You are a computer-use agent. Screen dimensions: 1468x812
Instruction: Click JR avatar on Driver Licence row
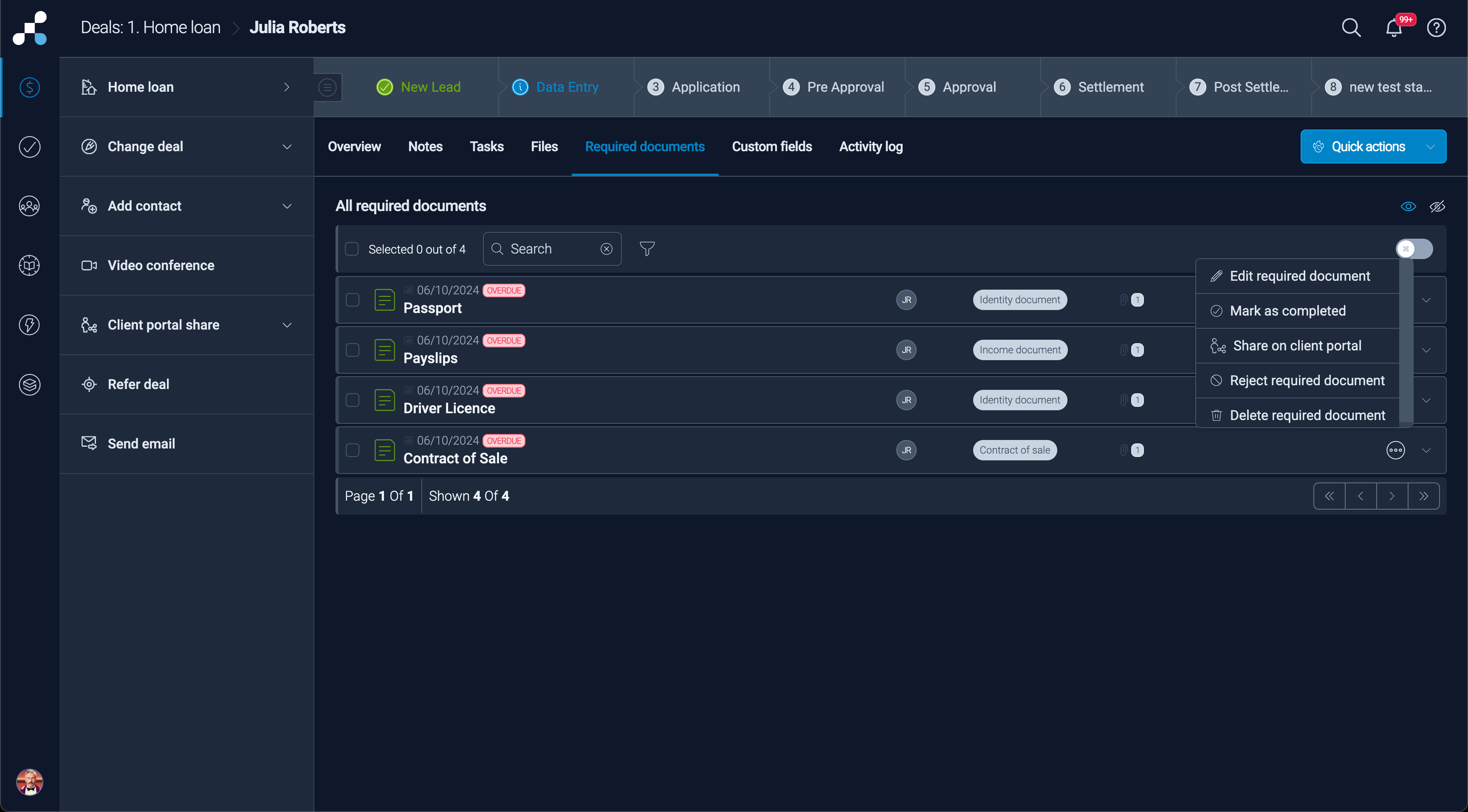[x=906, y=400]
